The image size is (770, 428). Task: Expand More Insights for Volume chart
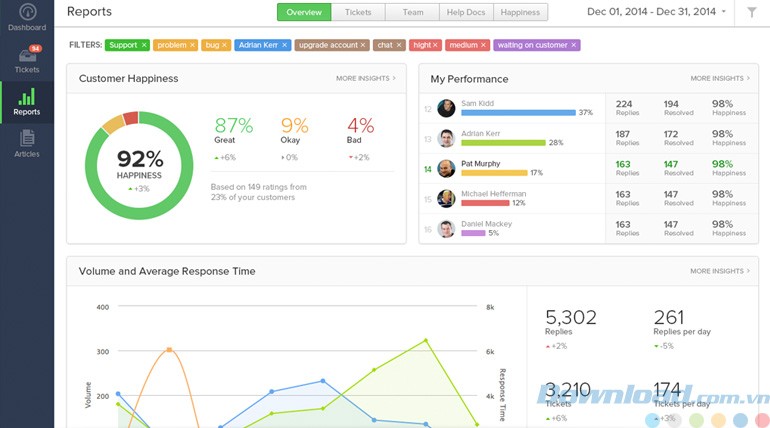pyautogui.click(x=719, y=271)
